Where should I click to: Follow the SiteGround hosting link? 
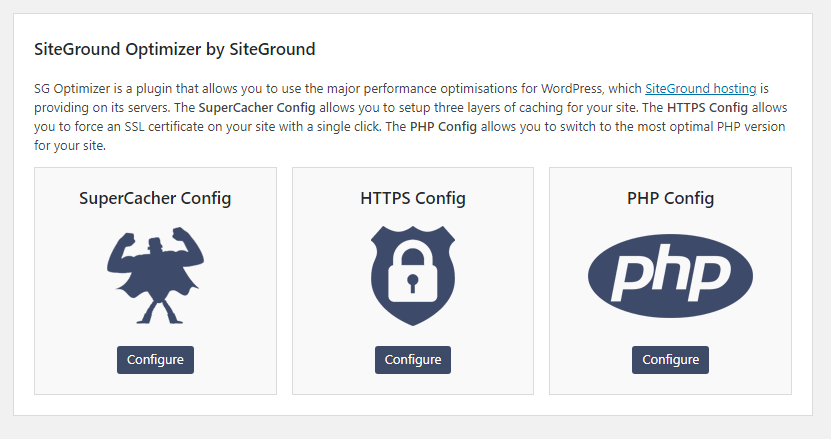700,88
